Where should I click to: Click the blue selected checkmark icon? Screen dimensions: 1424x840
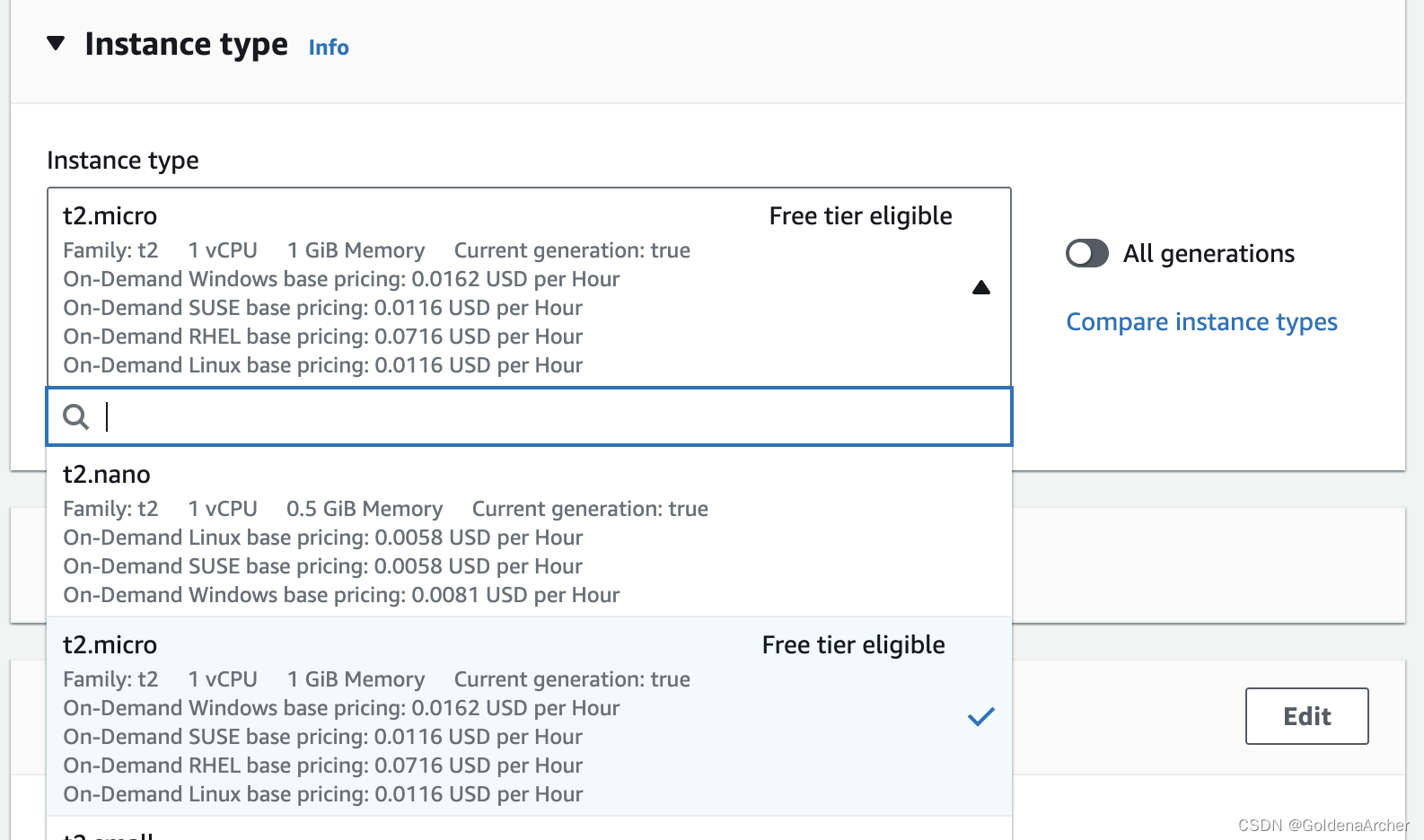tap(981, 717)
